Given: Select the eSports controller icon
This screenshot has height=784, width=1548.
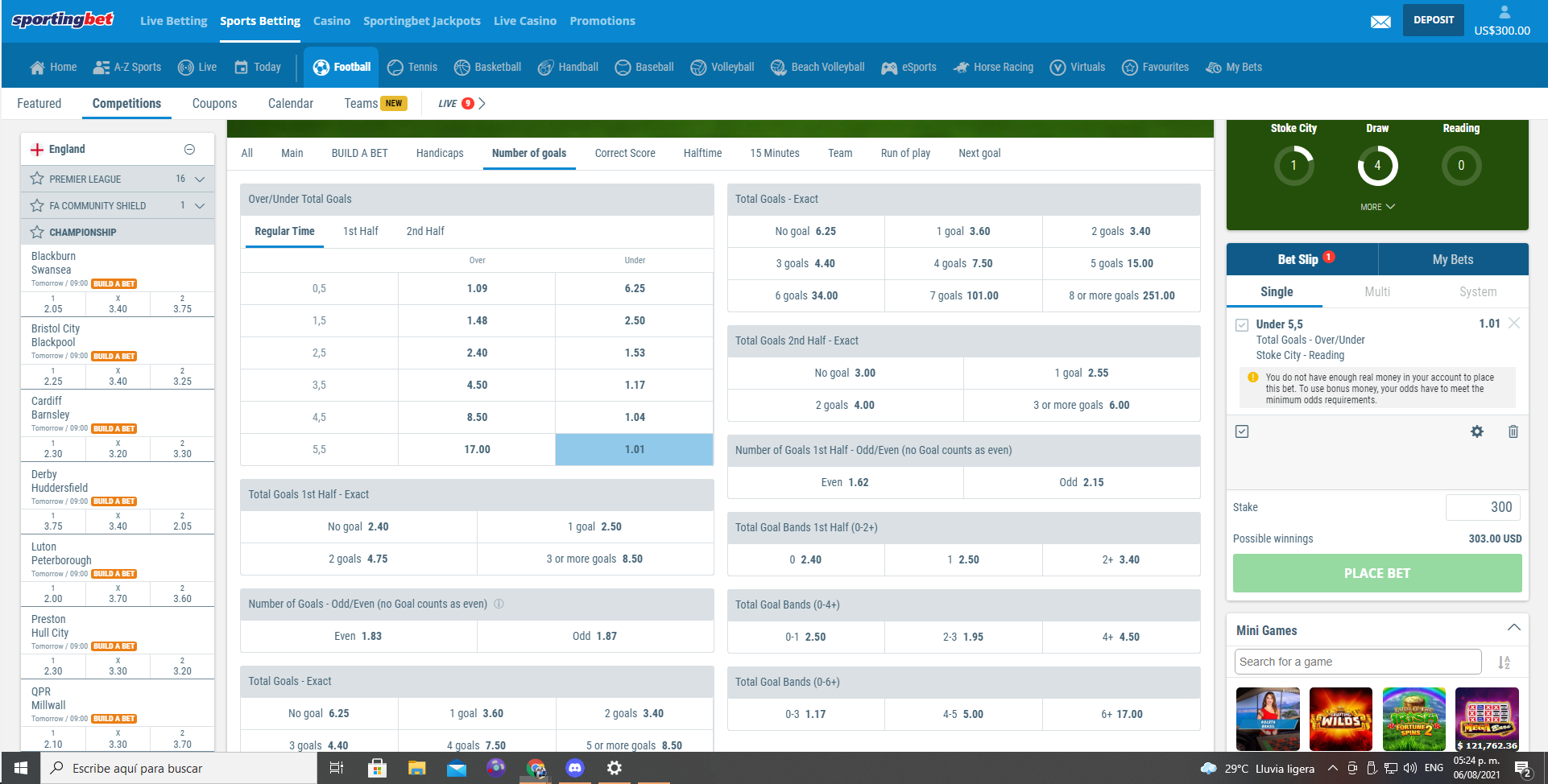Looking at the screenshot, I should point(889,68).
